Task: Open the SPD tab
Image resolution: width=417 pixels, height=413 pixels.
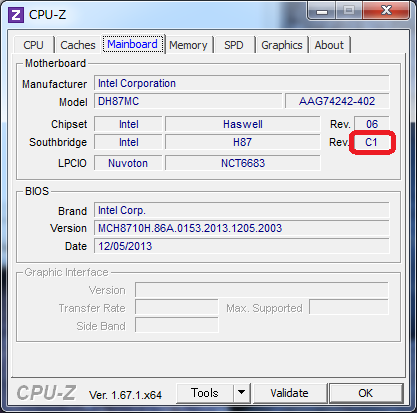Action: (233, 45)
